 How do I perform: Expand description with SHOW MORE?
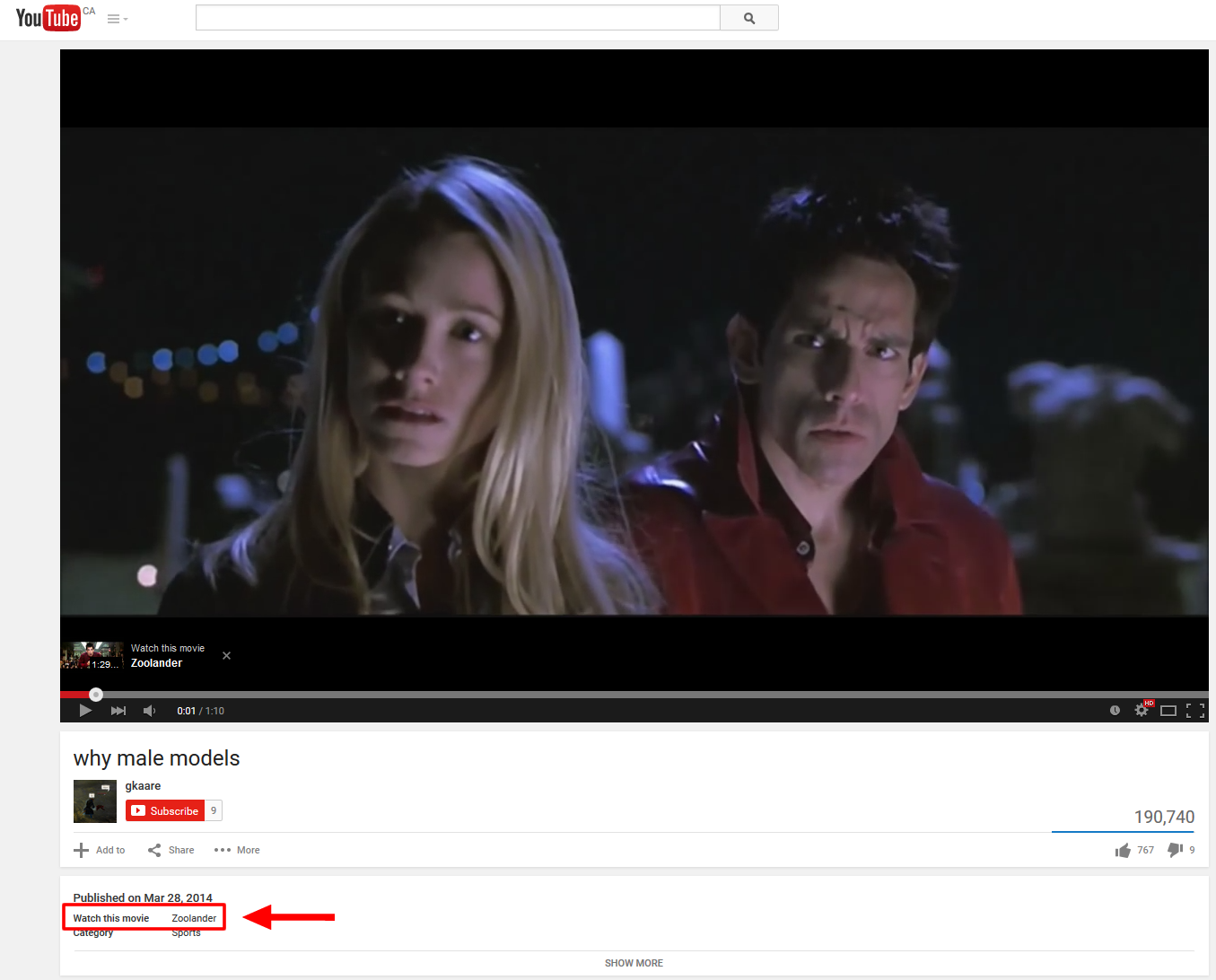point(634,963)
